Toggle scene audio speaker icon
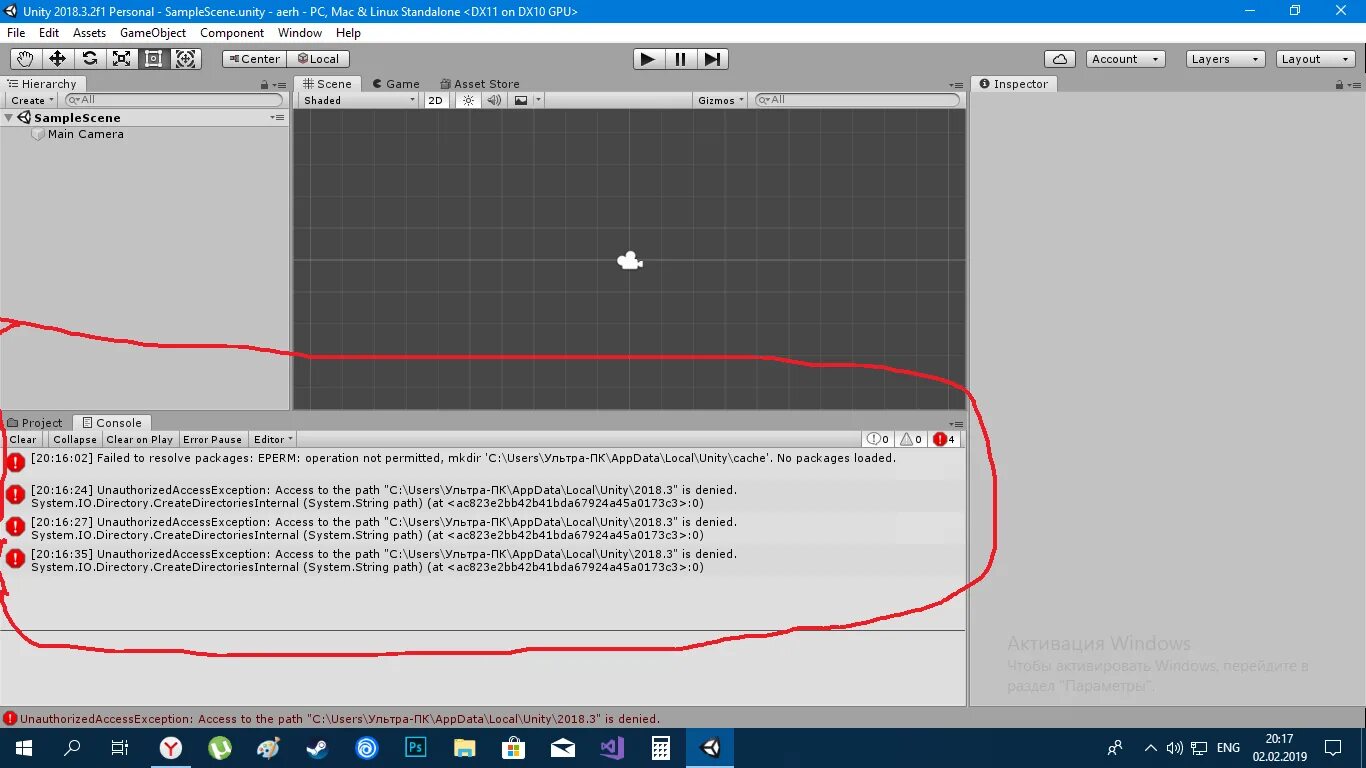This screenshot has height=768, width=1366. coord(494,100)
